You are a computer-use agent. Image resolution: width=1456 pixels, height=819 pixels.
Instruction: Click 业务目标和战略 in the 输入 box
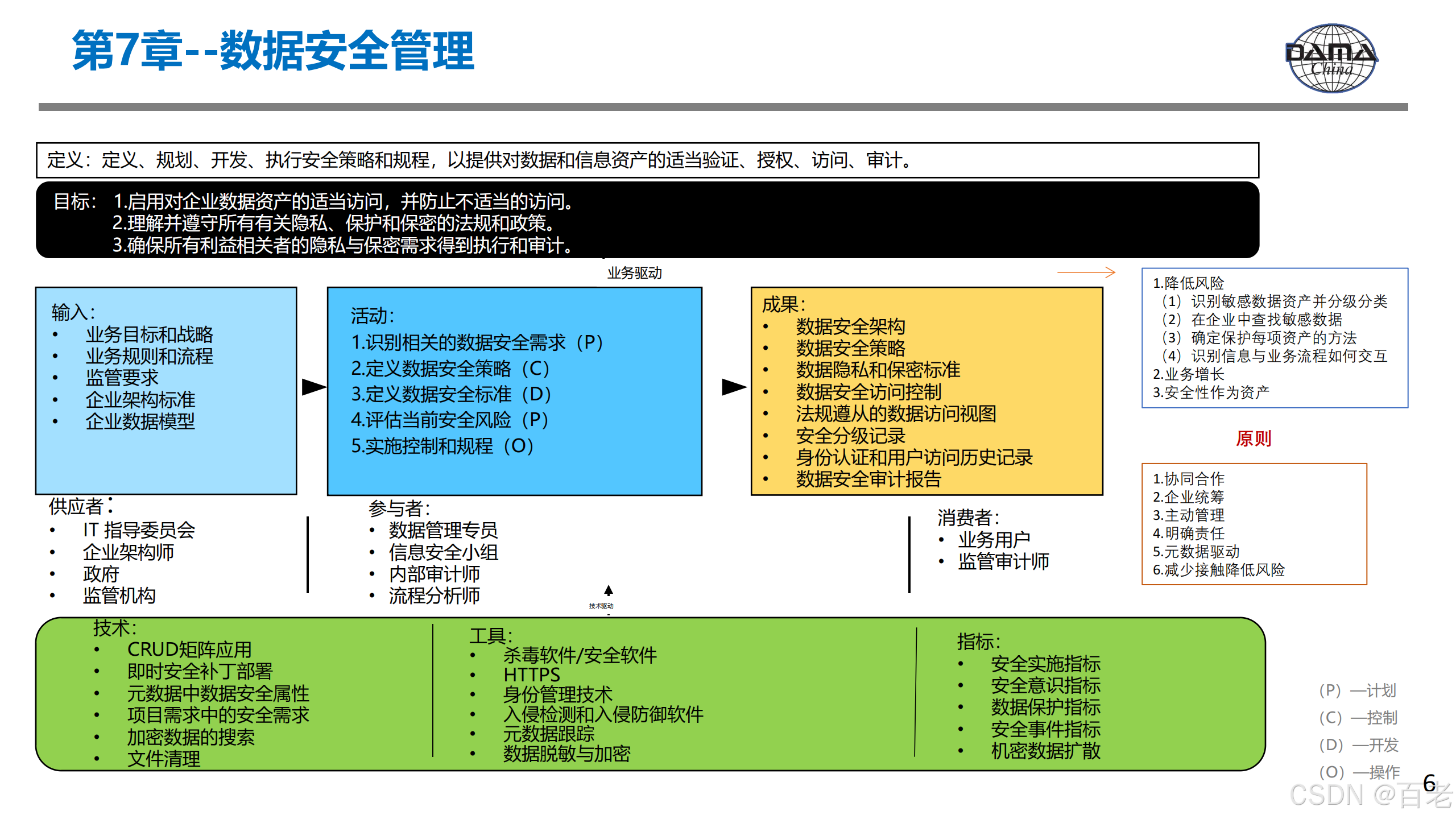149,334
